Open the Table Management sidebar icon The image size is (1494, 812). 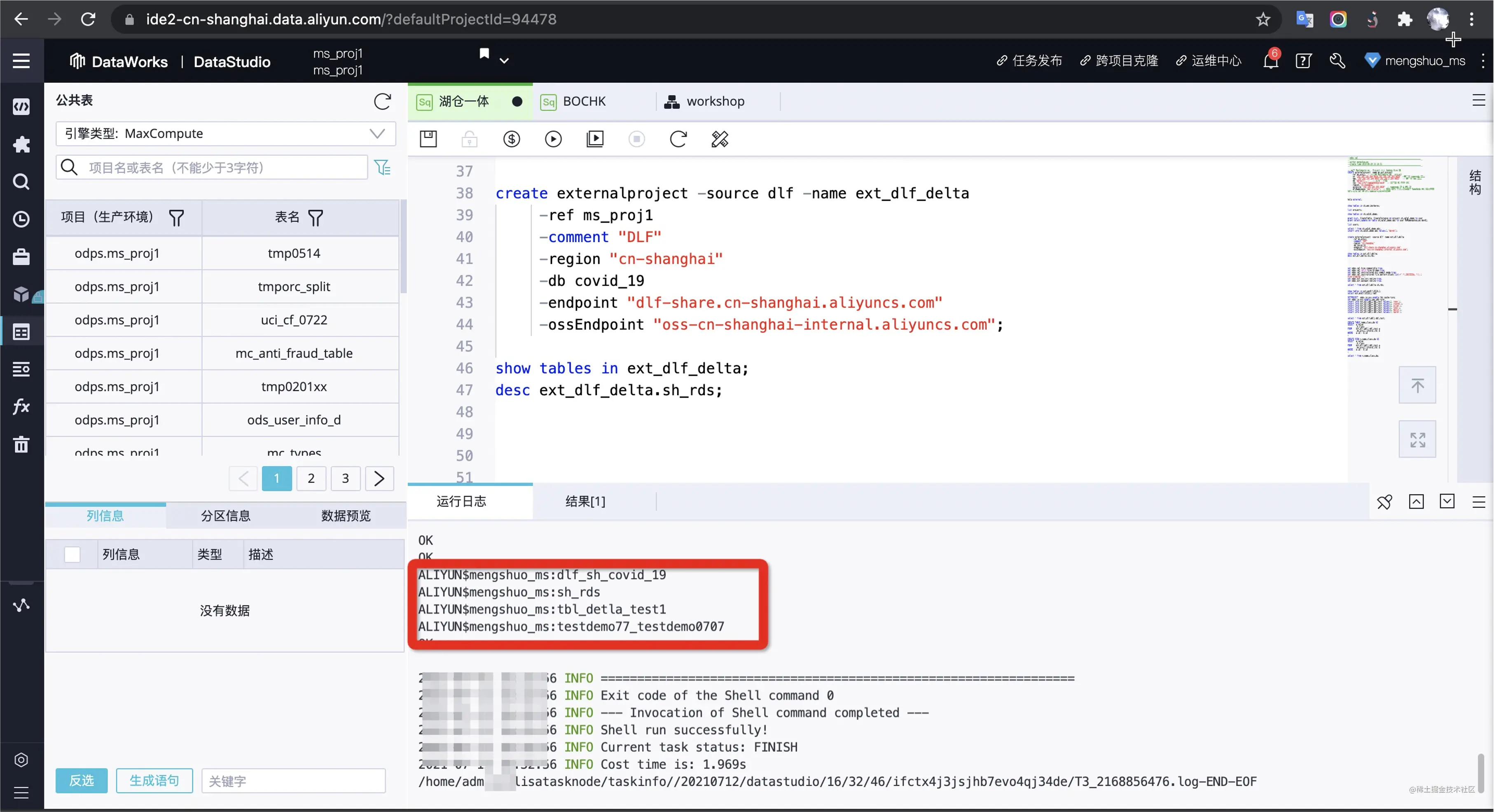pos(21,369)
